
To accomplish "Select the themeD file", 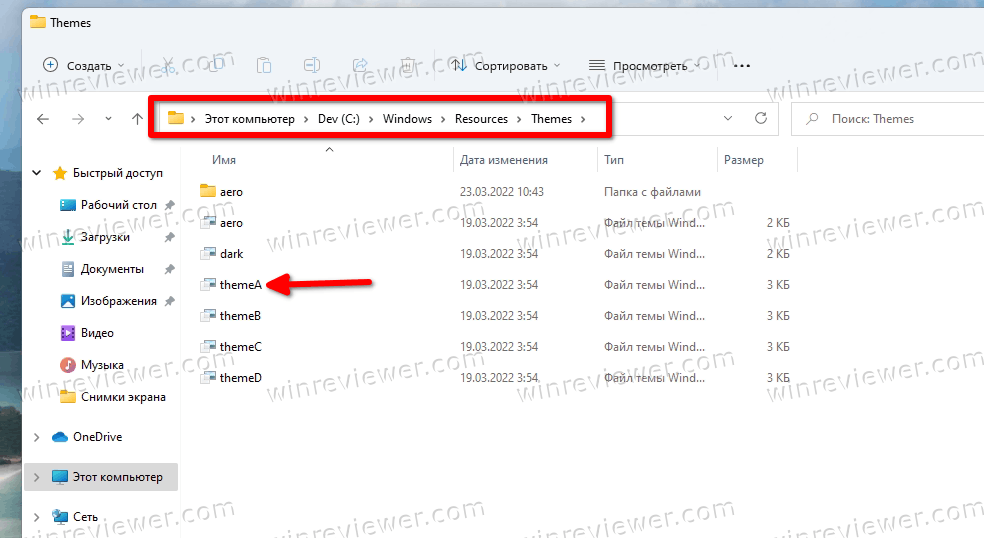I will pyautogui.click(x=231, y=378).
